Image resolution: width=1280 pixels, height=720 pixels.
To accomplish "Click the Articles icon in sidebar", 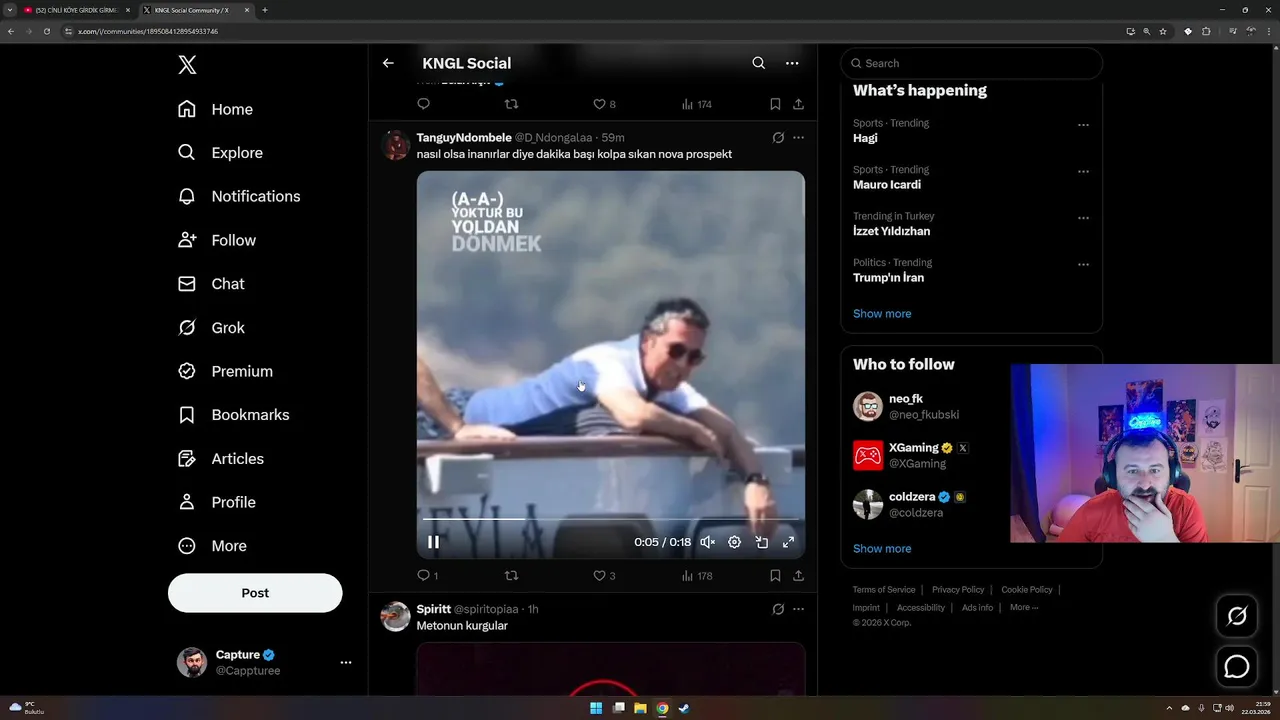I will (187, 458).
